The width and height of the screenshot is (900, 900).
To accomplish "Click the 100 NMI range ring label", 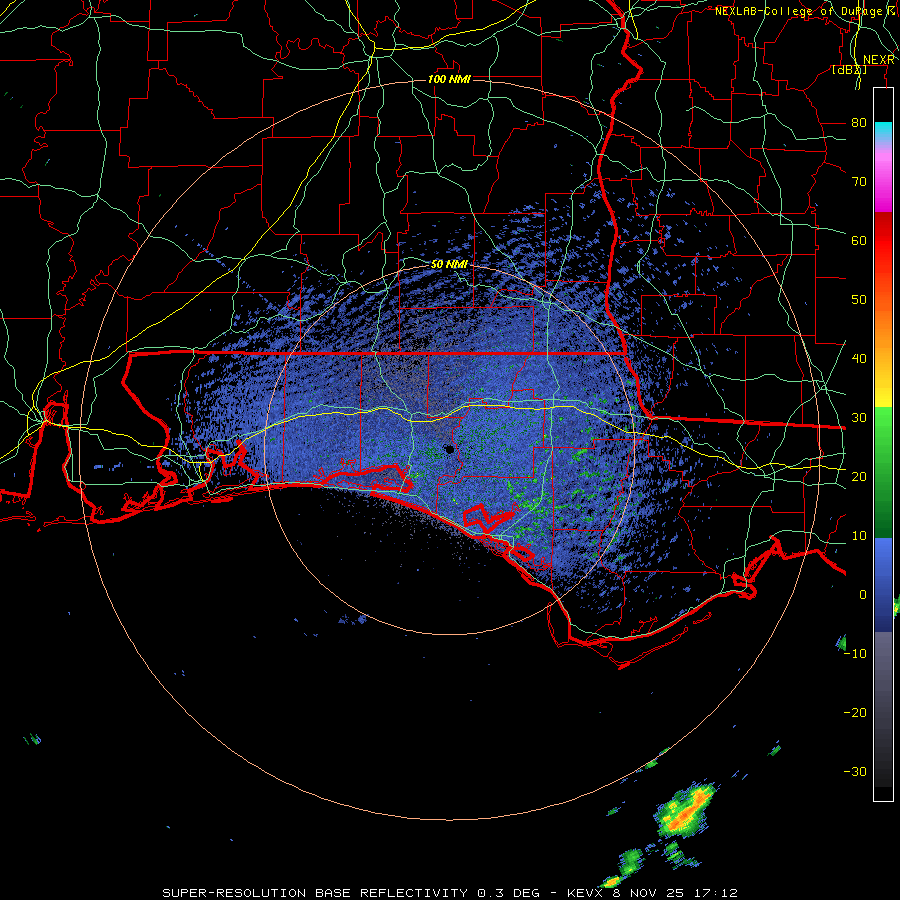I will (449, 79).
